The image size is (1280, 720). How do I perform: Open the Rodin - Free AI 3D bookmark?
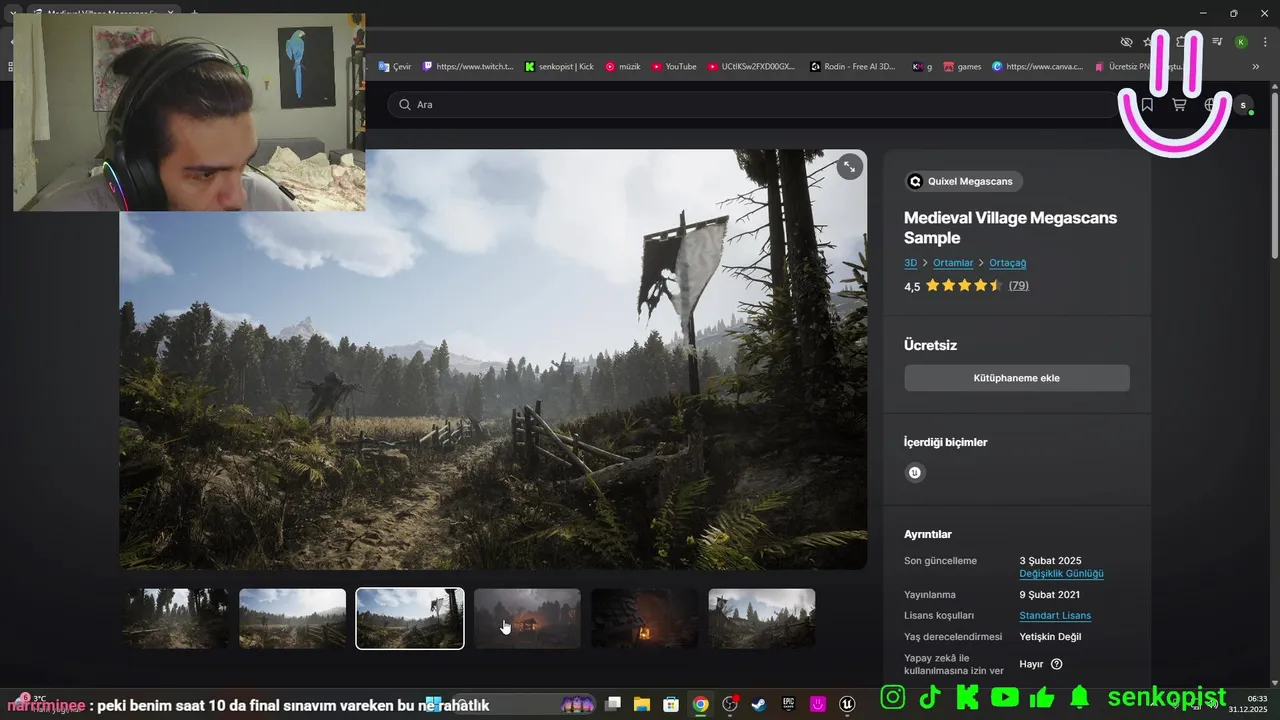pos(853,67)
